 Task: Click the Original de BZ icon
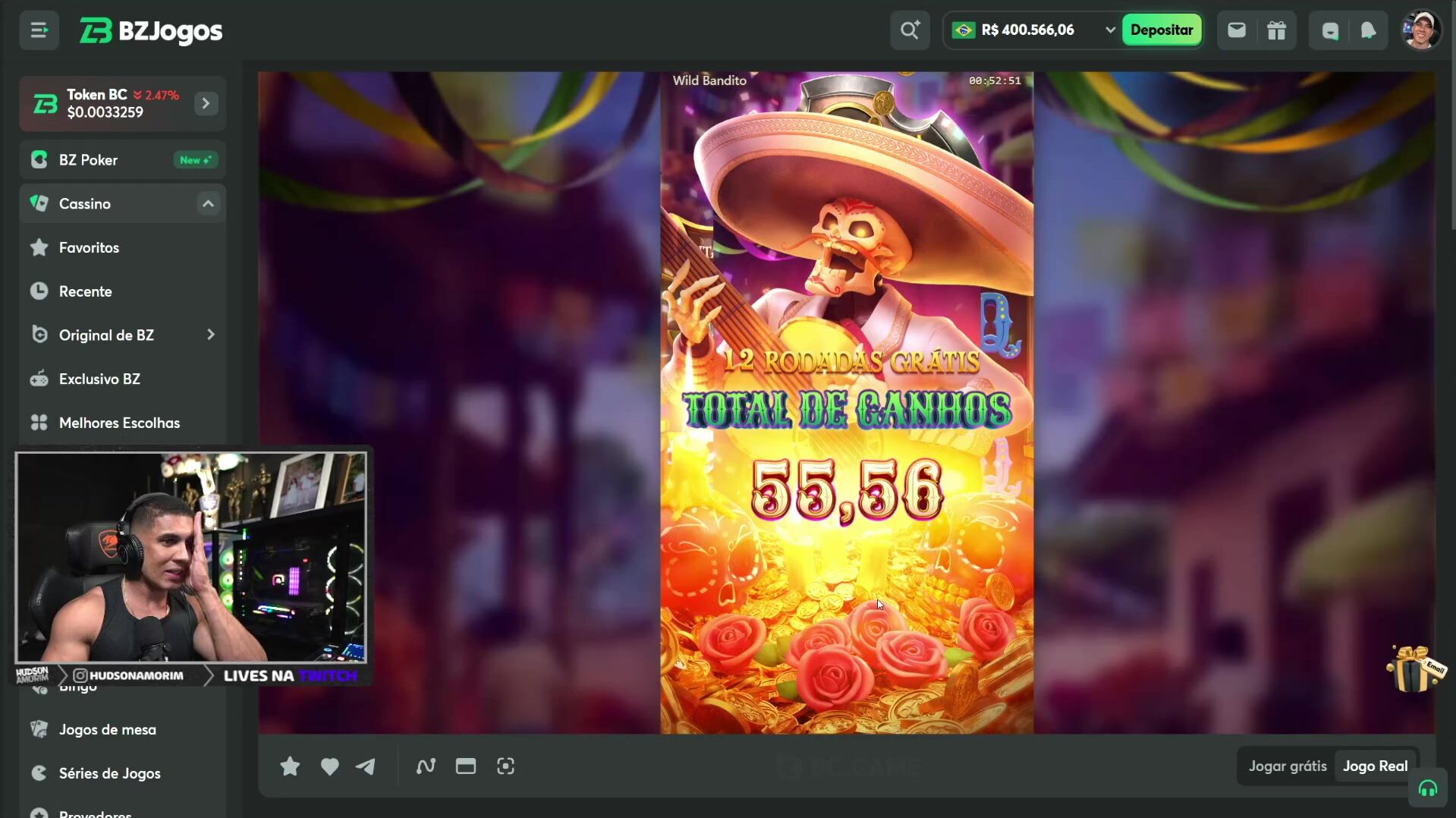pos(39,335)
